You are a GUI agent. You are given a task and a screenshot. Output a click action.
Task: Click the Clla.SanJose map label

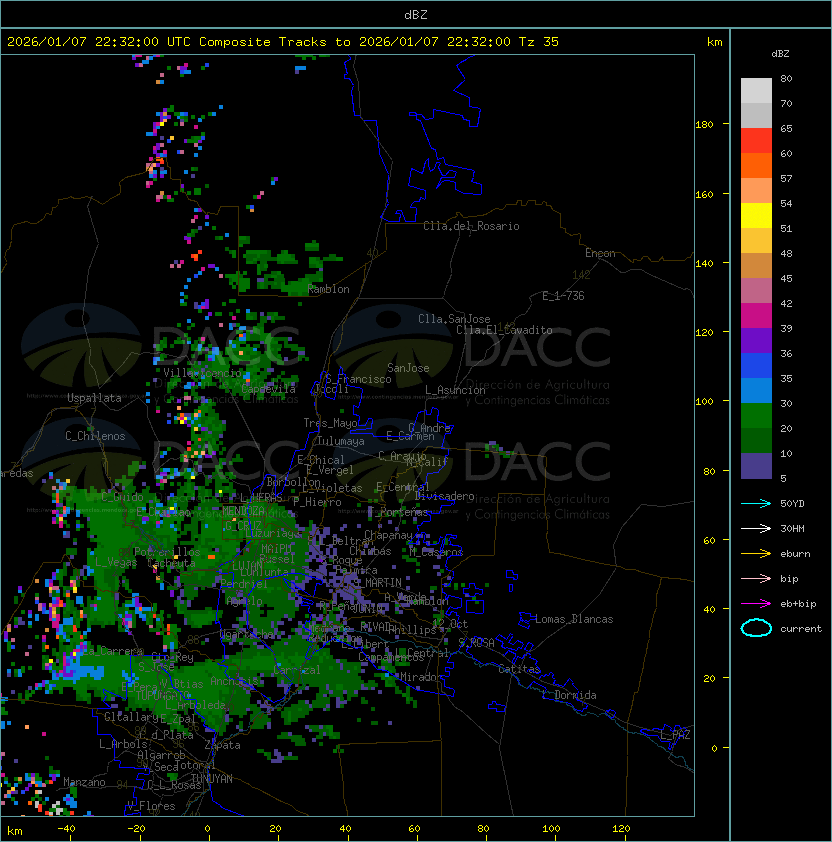click(454, 319)
